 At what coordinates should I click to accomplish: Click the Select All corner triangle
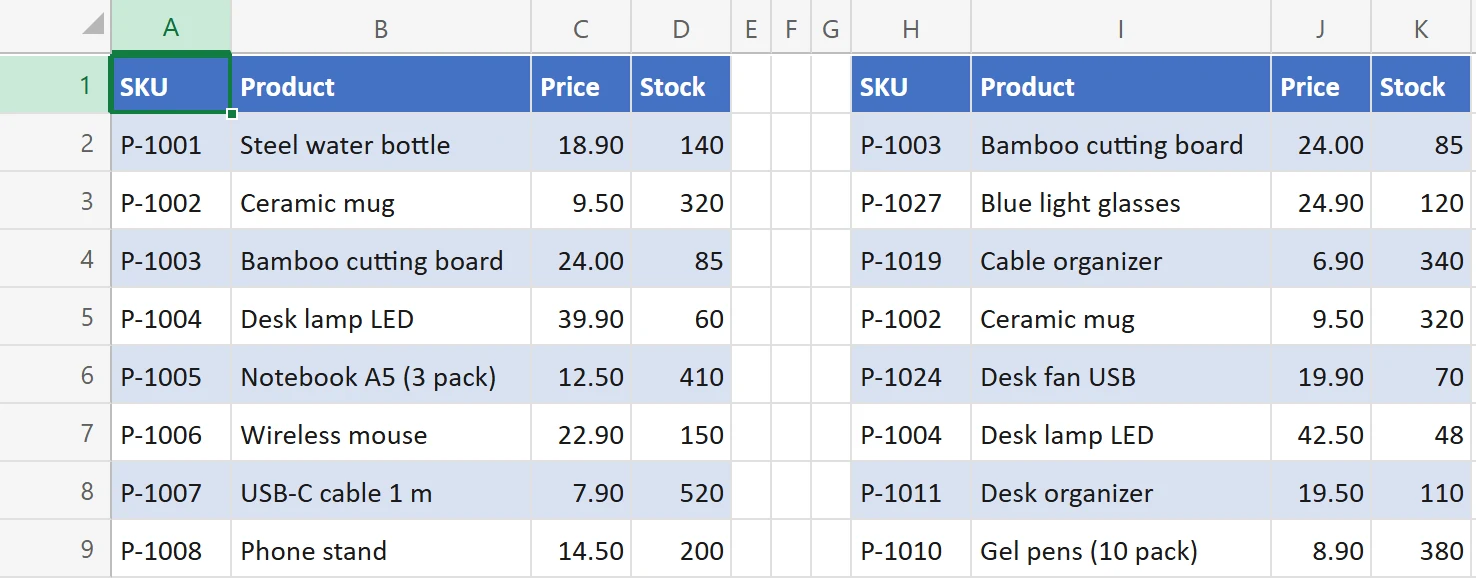coord(93,25)
